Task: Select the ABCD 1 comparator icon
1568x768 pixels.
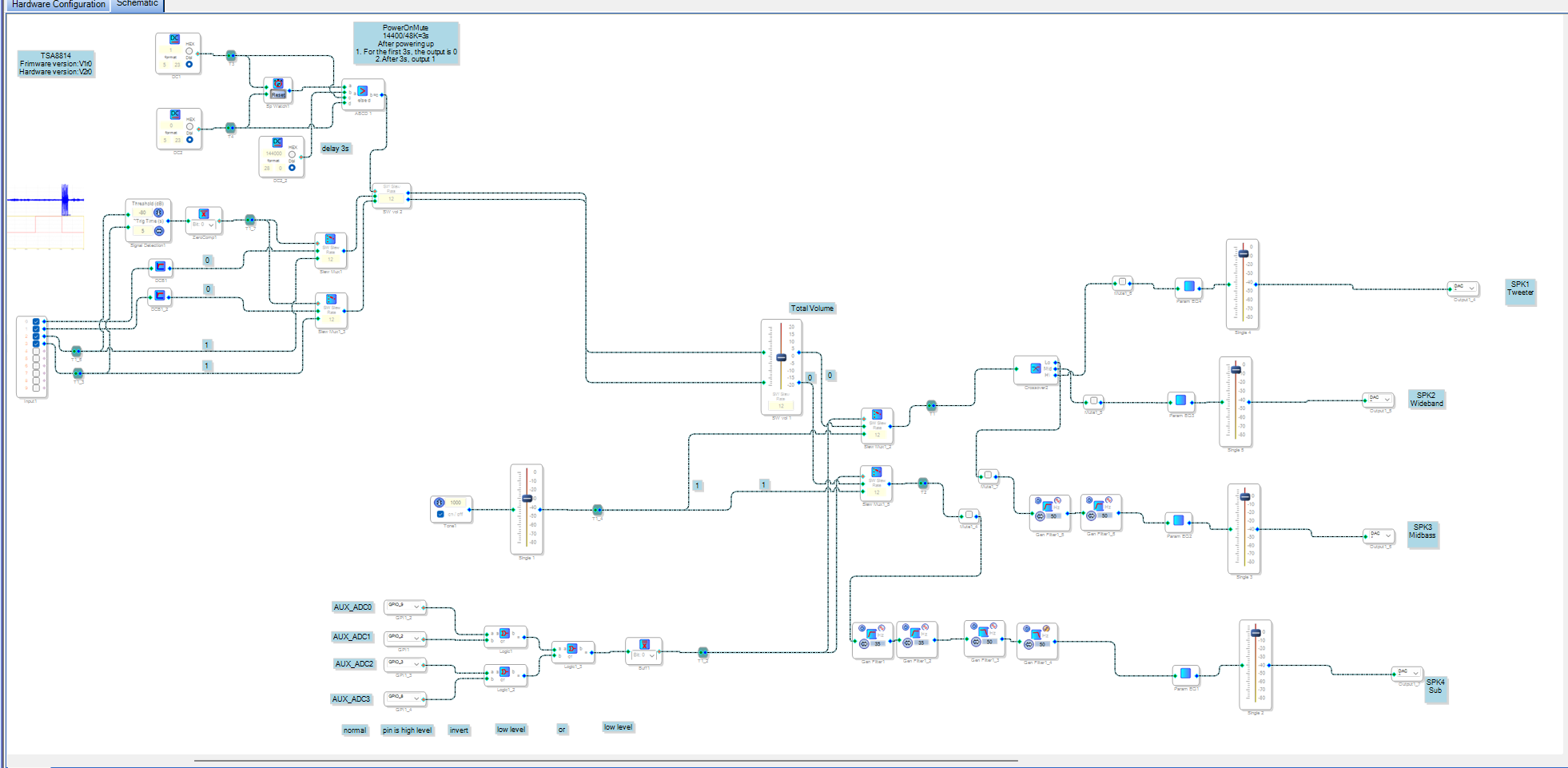Action: point(362,91)
